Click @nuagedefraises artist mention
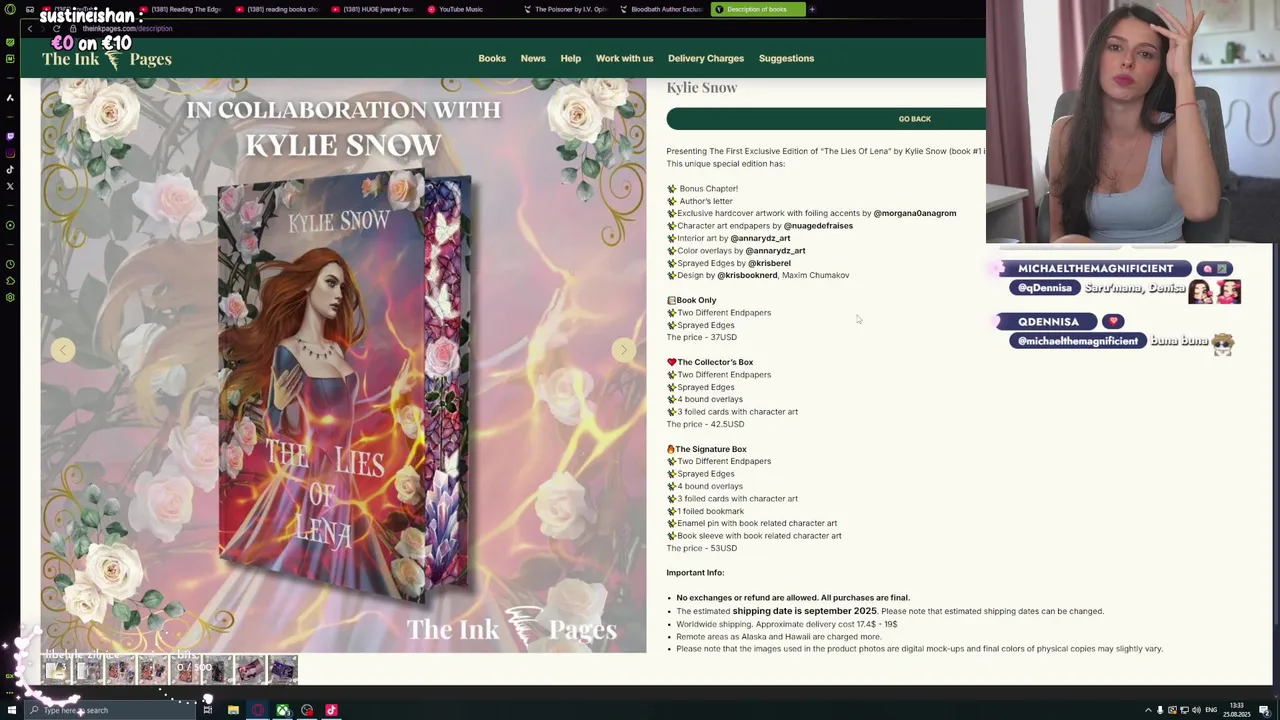This screenshot has width=1280, height=720. pyautogui.click(x=818, y=226)
